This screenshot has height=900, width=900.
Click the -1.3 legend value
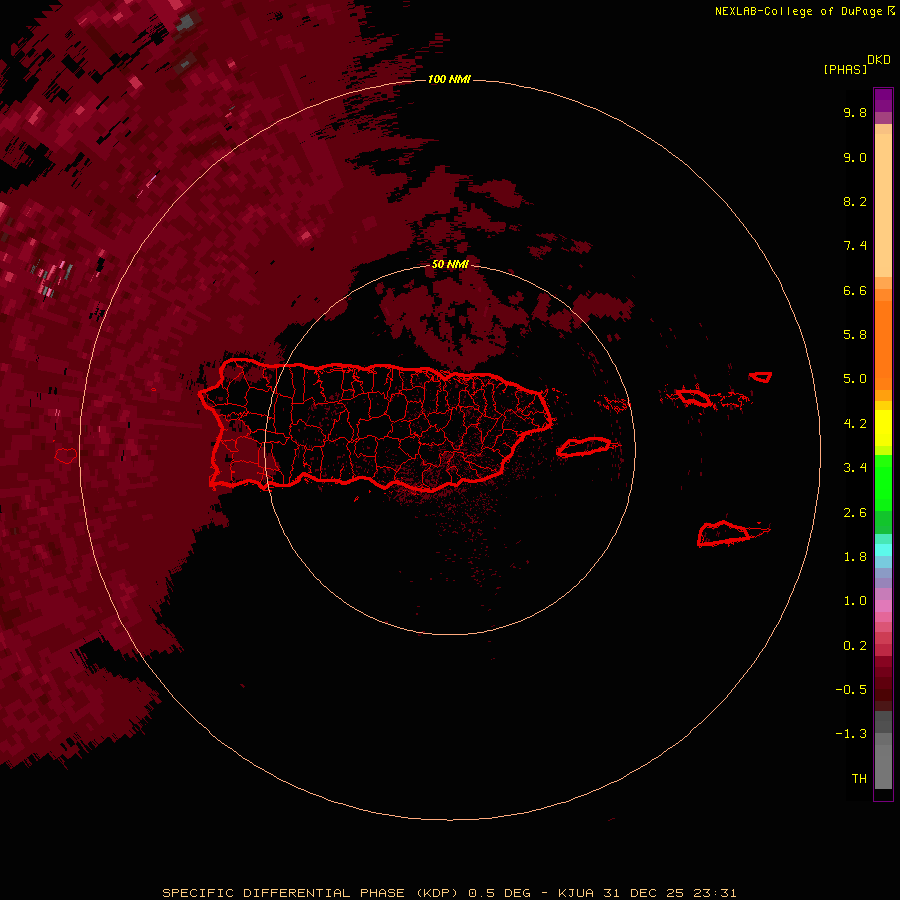851,734
